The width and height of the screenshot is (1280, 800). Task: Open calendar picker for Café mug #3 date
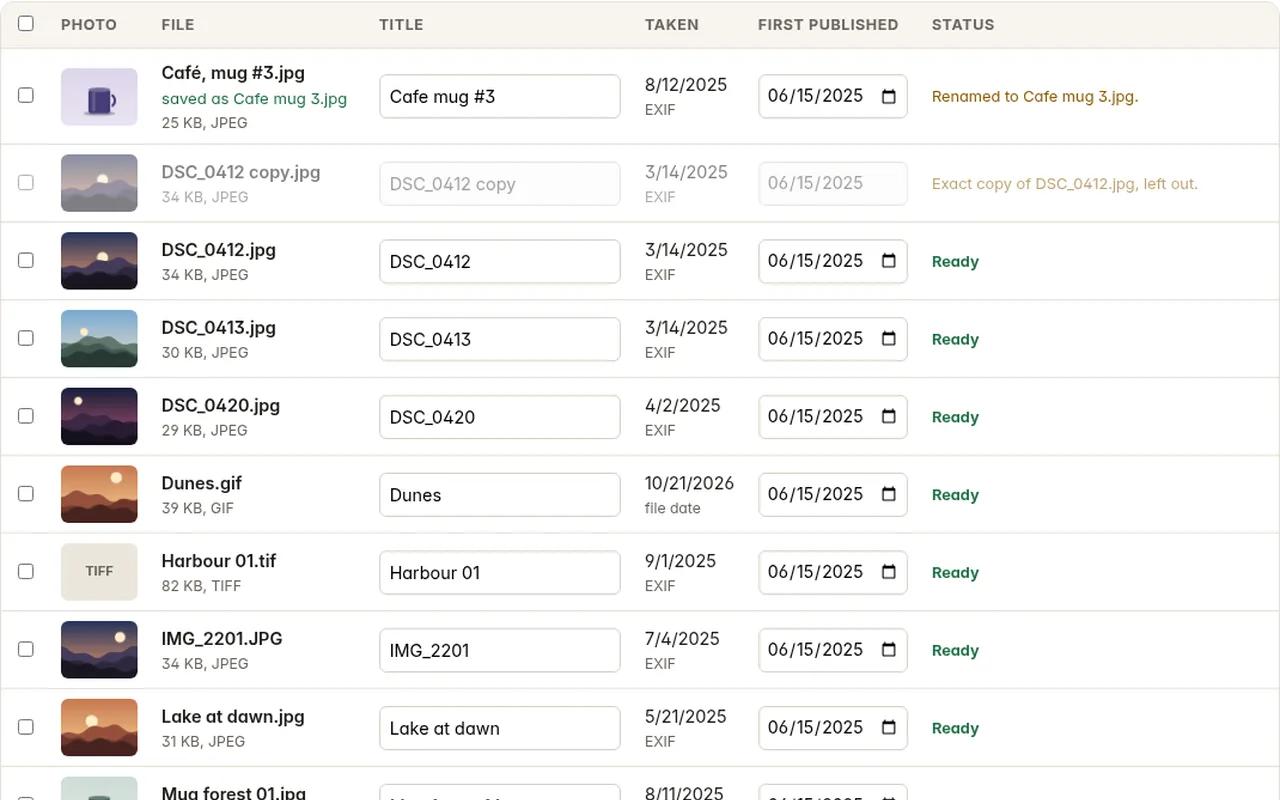[x=888, y=97]
